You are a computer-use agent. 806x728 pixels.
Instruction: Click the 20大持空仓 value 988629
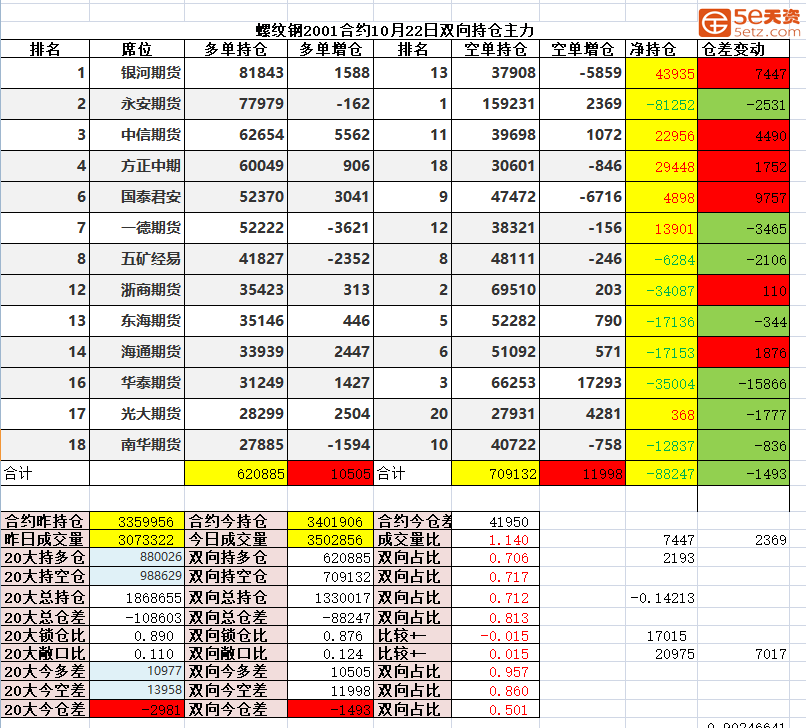pos(137,576)
